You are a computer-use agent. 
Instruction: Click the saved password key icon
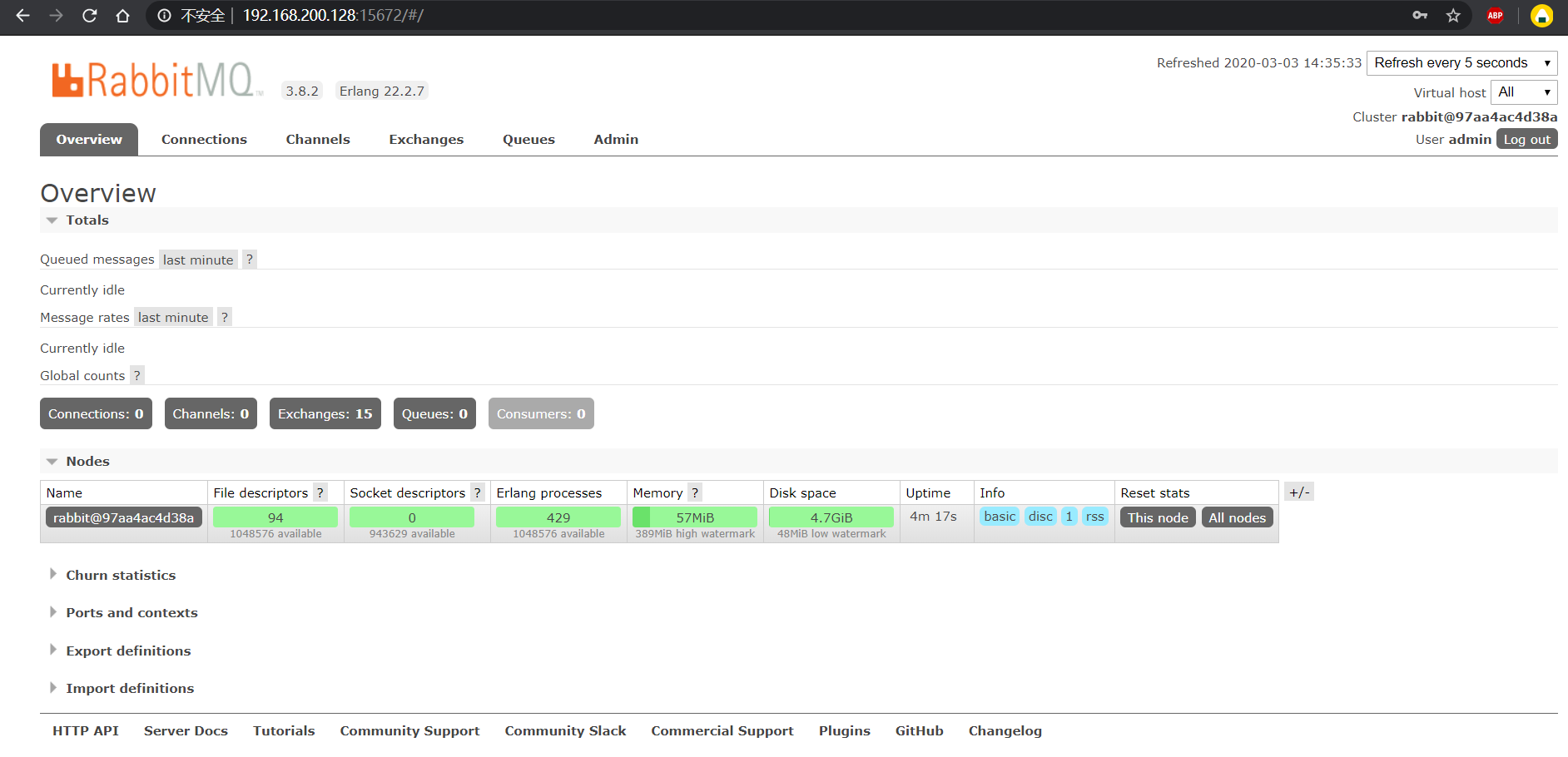pos(1420,16)
